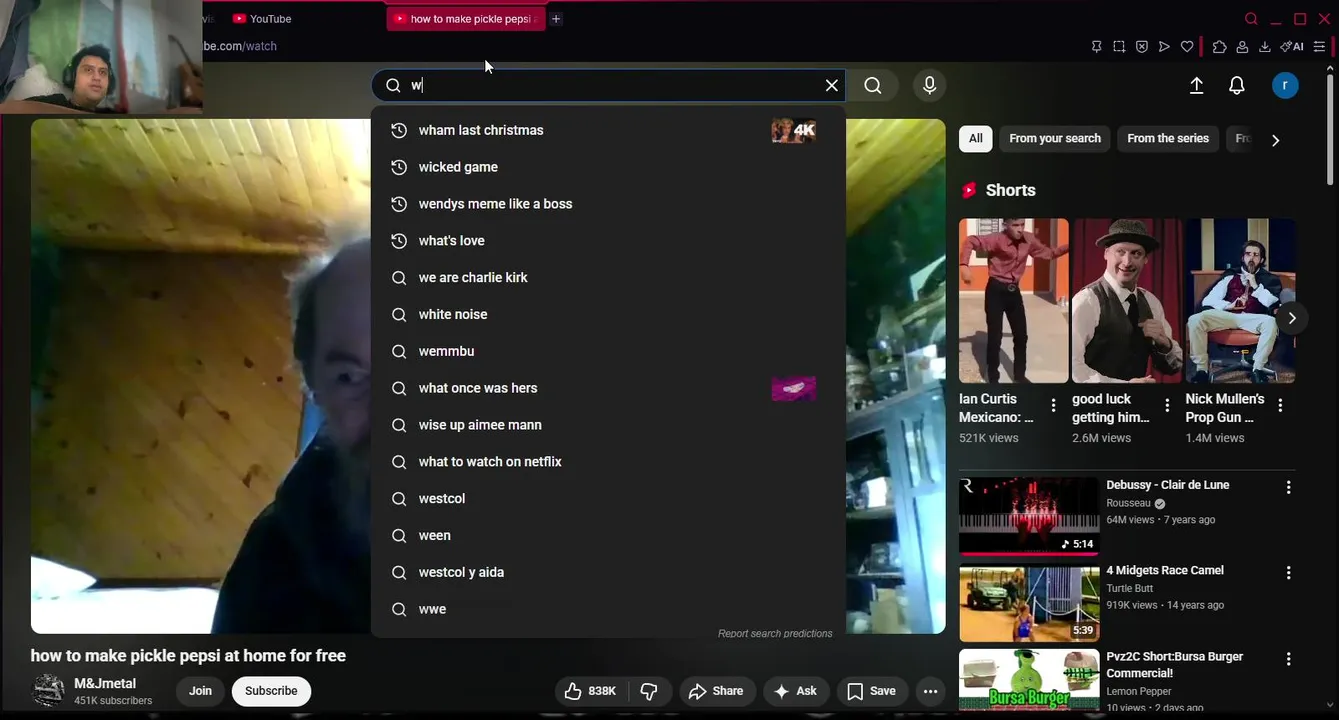Open options for good luck getting him short
Screen dimensions: 1339x720
[x=1166, y=405]
